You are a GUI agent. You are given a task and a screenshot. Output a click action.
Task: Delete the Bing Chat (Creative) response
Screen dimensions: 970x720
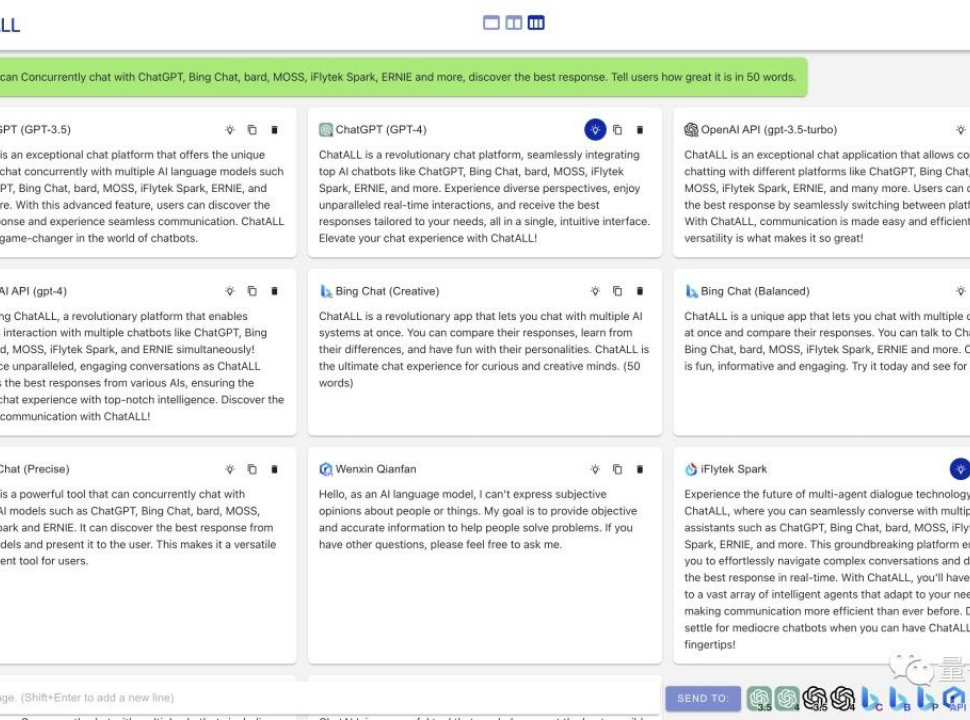[640, 291]
